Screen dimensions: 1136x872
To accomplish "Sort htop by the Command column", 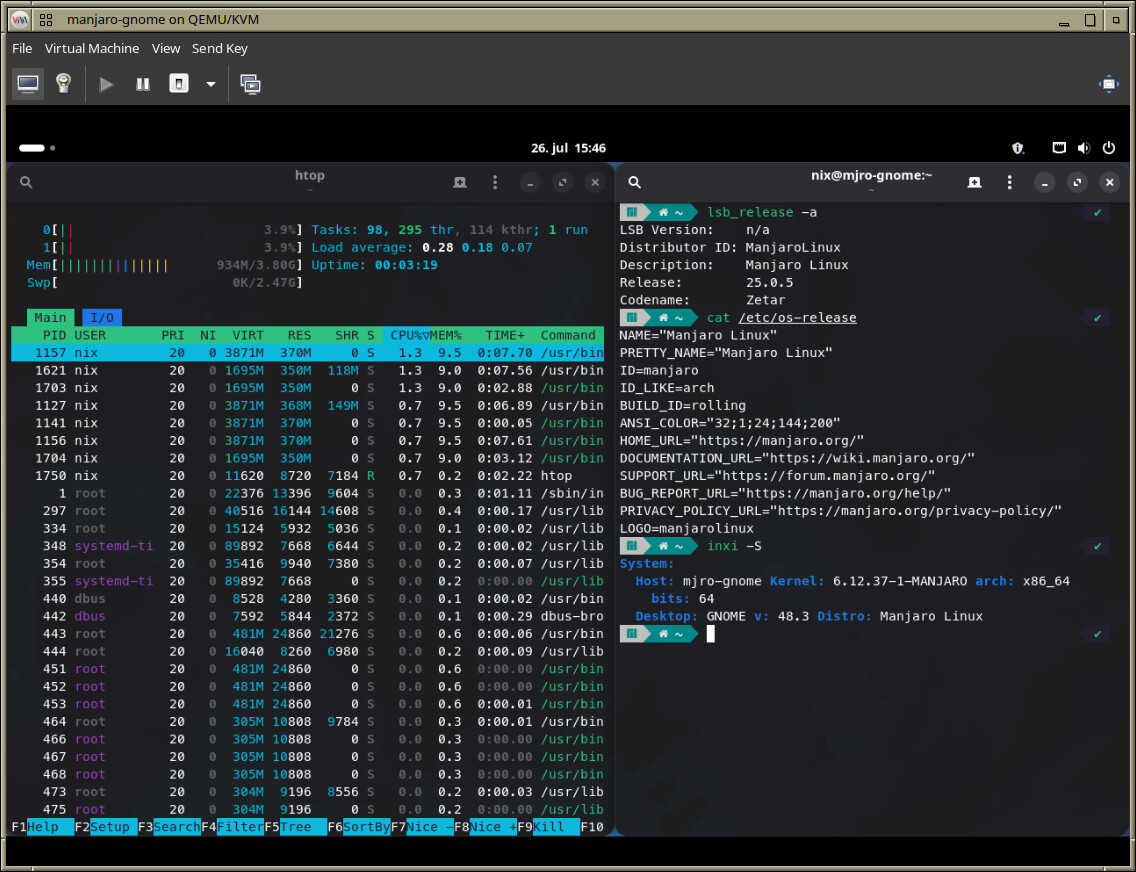I will coord(568,335).
